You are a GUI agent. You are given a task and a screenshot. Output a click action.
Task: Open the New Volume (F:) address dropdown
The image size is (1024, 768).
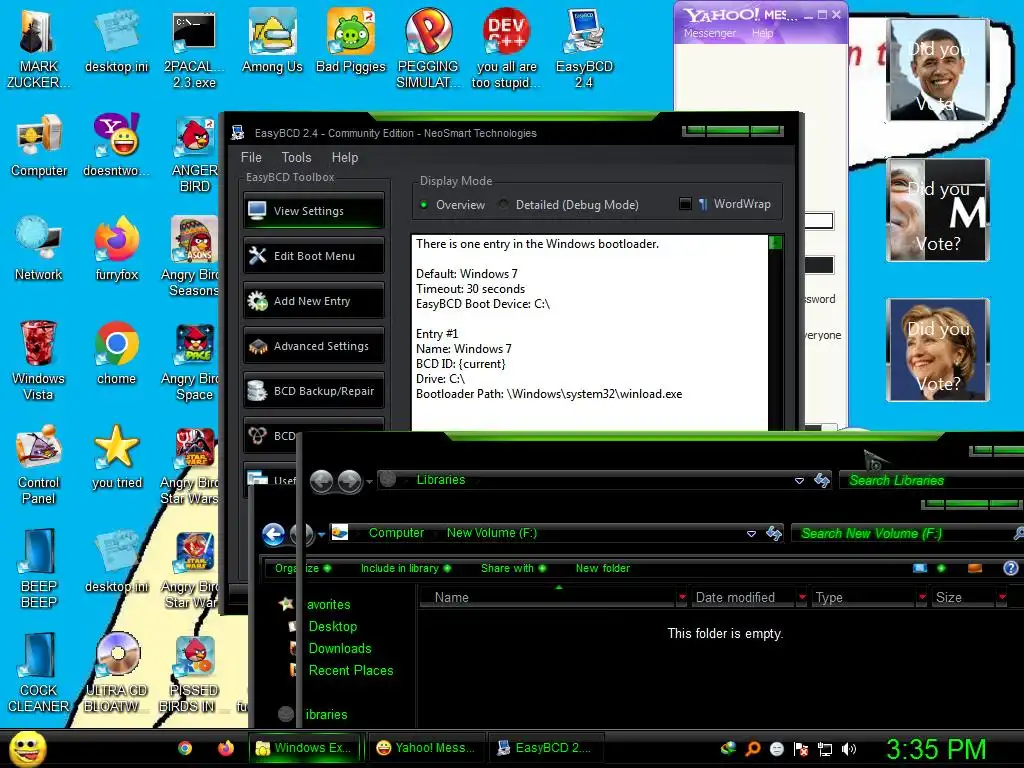pos(752,534)
